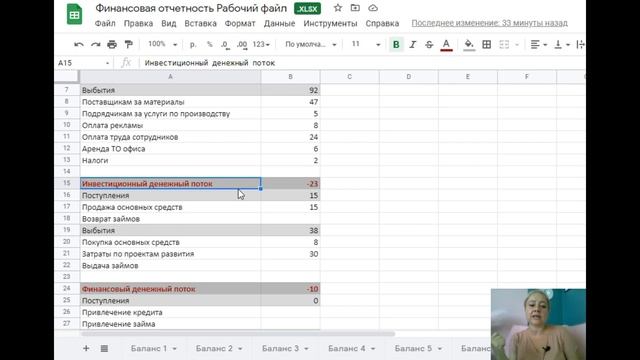The image size is (640, 360).
Task: Format as currency in rubles
Action: click(x=193, y=44)
